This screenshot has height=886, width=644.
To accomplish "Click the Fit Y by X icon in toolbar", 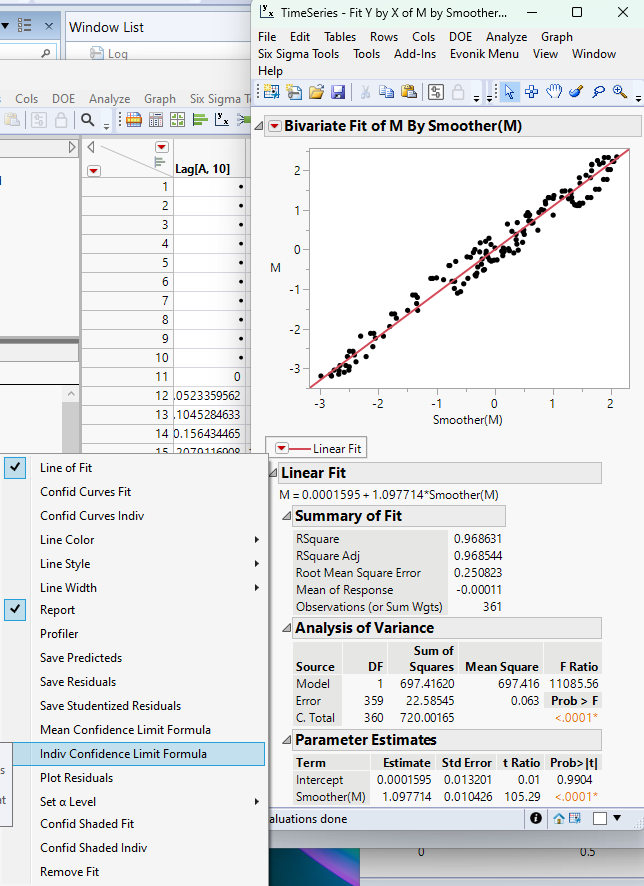I will point(222,120).
